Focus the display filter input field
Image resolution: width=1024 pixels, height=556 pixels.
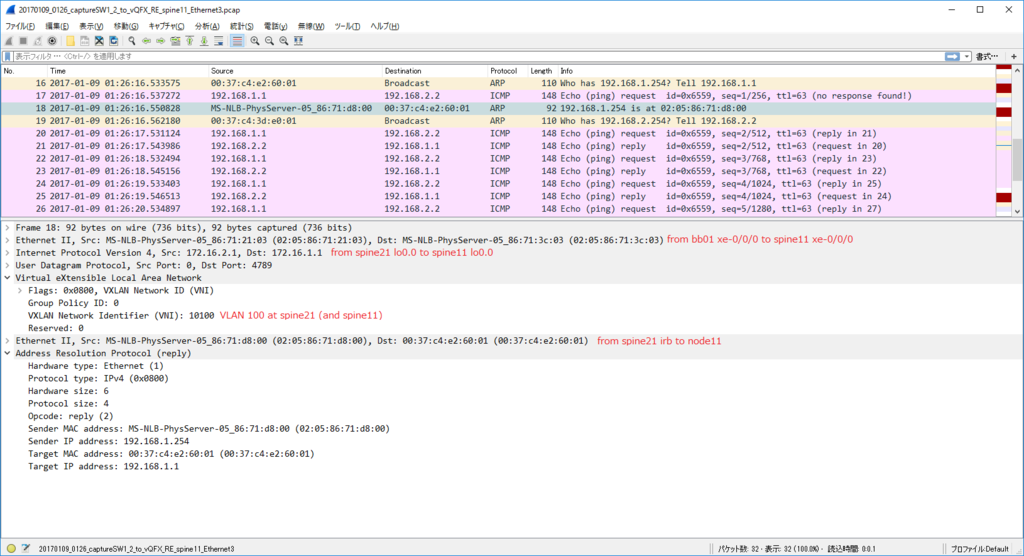coord(479,57)
